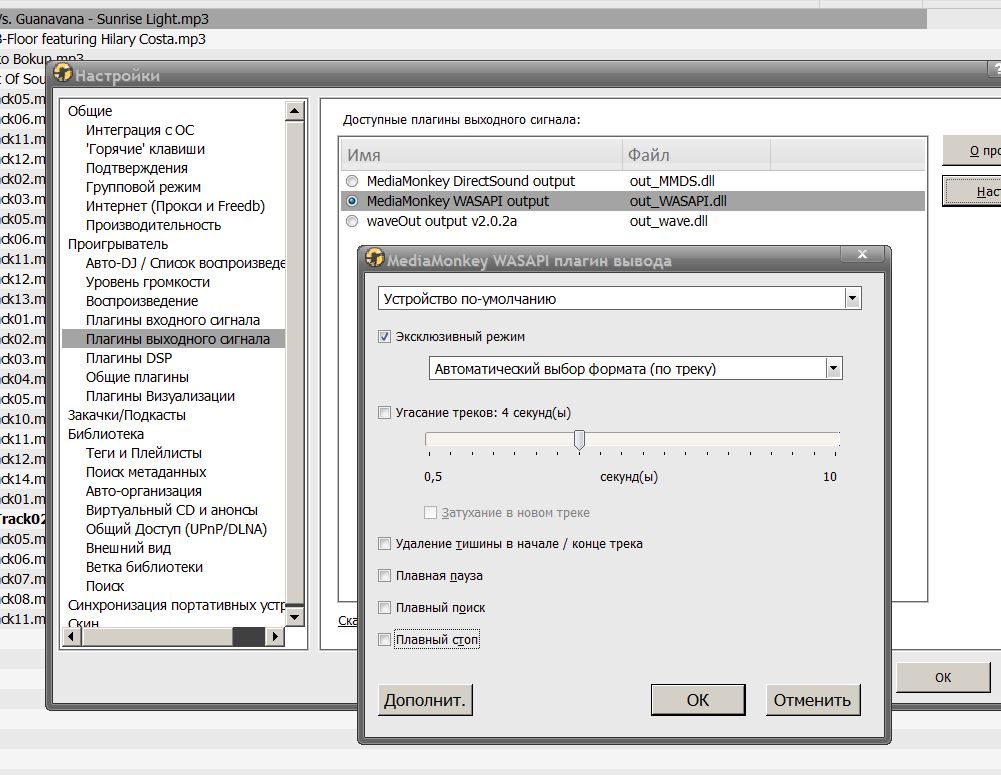Click MediaMonkey icon in WASAPI dialog title bar
The height and width of the screenshot is (775, 1001).
pyautogui.click(x=375, y=258)
